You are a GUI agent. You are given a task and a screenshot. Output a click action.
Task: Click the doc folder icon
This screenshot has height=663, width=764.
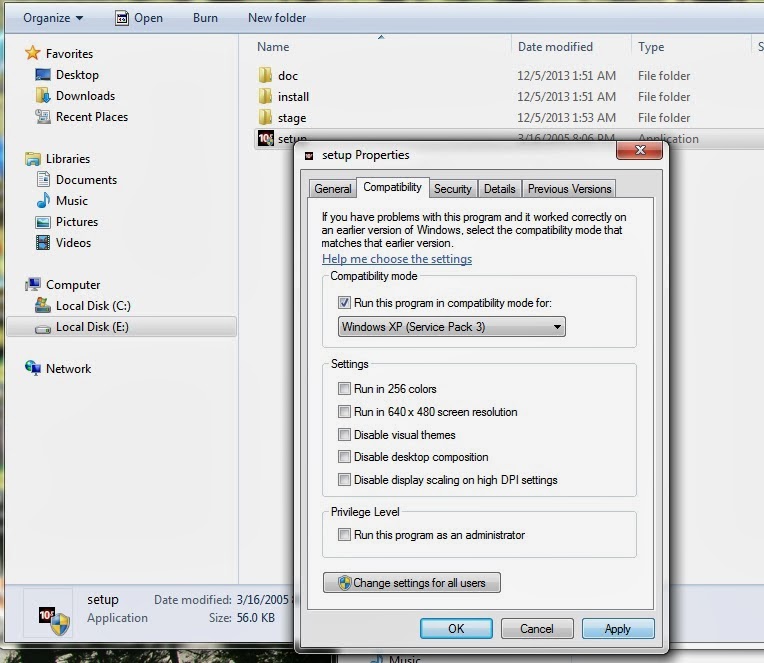click(265, 75)
